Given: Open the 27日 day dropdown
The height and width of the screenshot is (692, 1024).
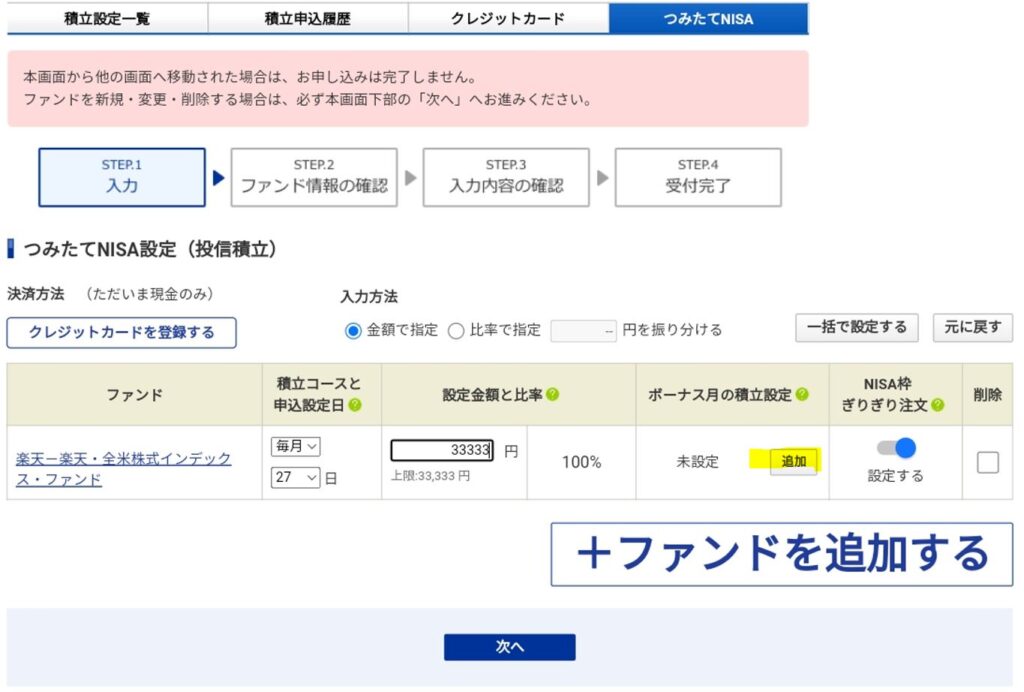Looking at the screenshot, I should coord(296,478).
